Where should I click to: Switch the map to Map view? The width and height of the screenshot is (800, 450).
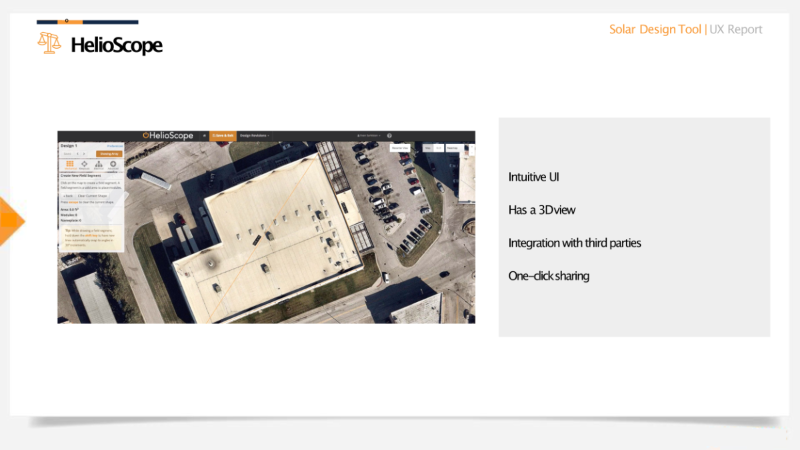click(428, 148)
